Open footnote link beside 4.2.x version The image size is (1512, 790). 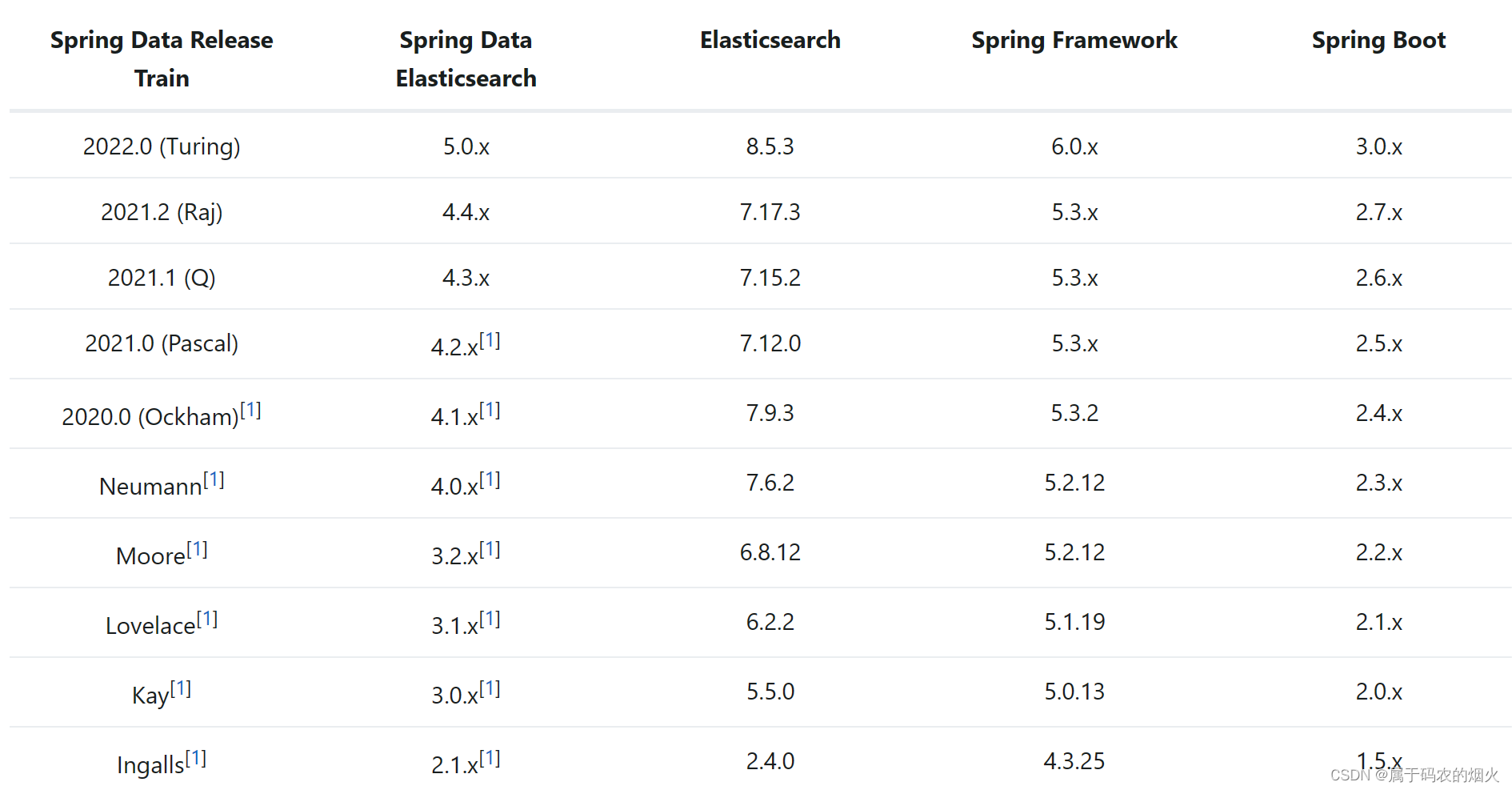490,341
